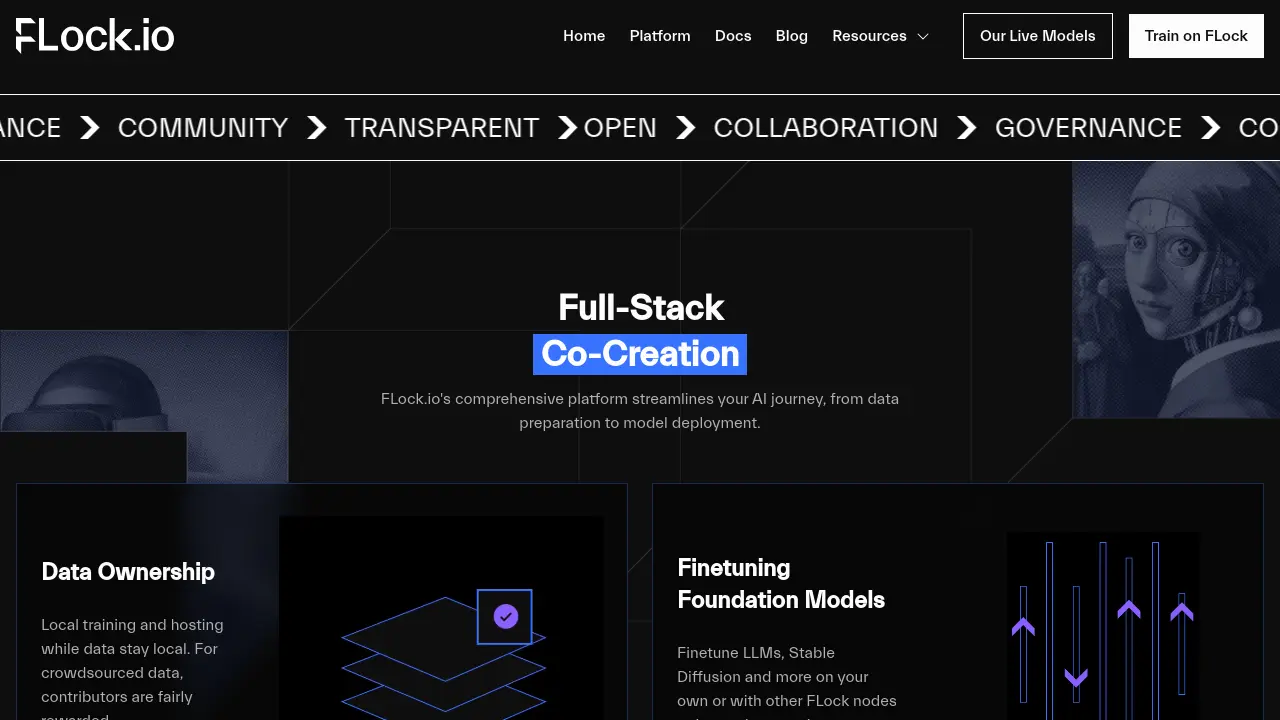Click the OPEN marquee text

coord(620,128)
